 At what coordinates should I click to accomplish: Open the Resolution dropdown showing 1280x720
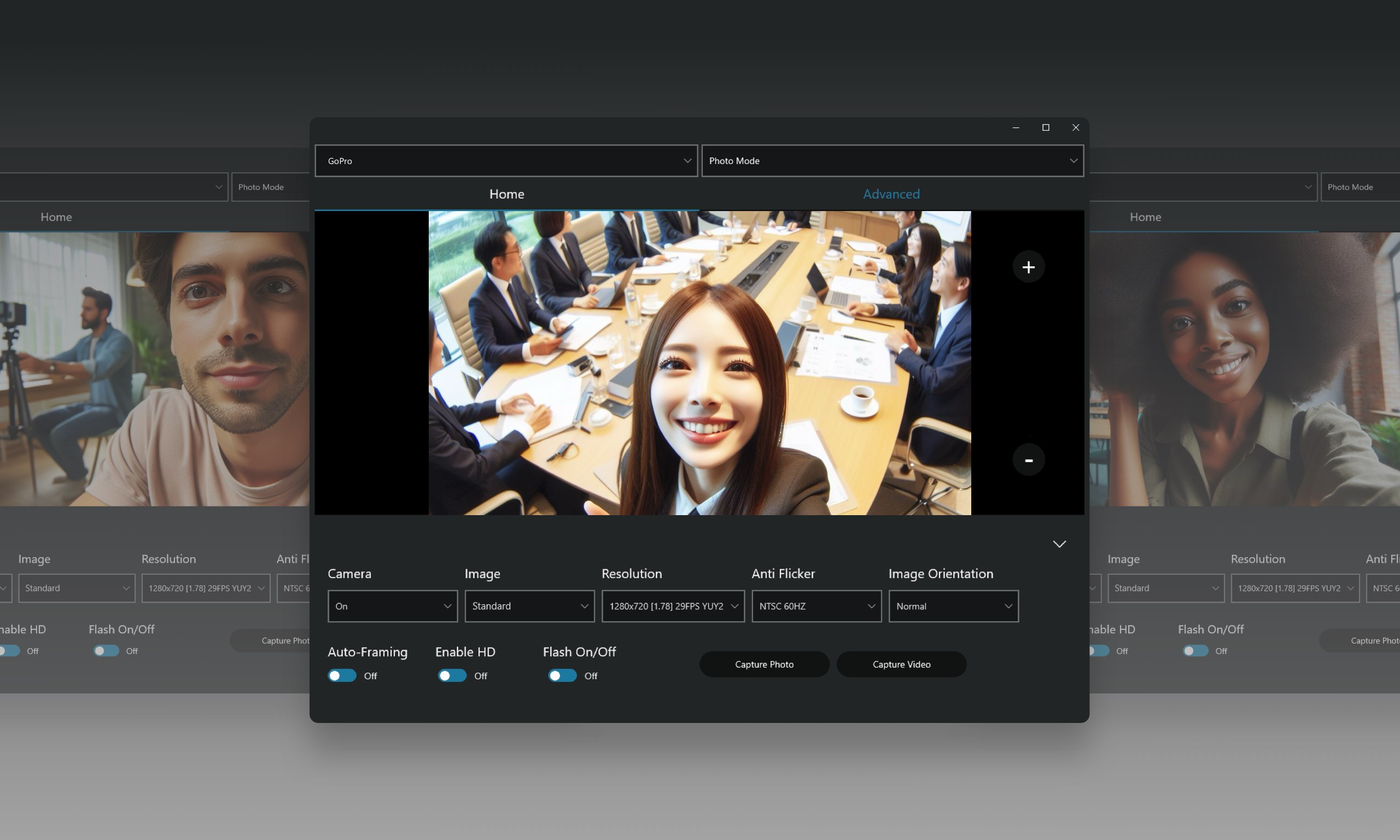click(x=672, y=605)
